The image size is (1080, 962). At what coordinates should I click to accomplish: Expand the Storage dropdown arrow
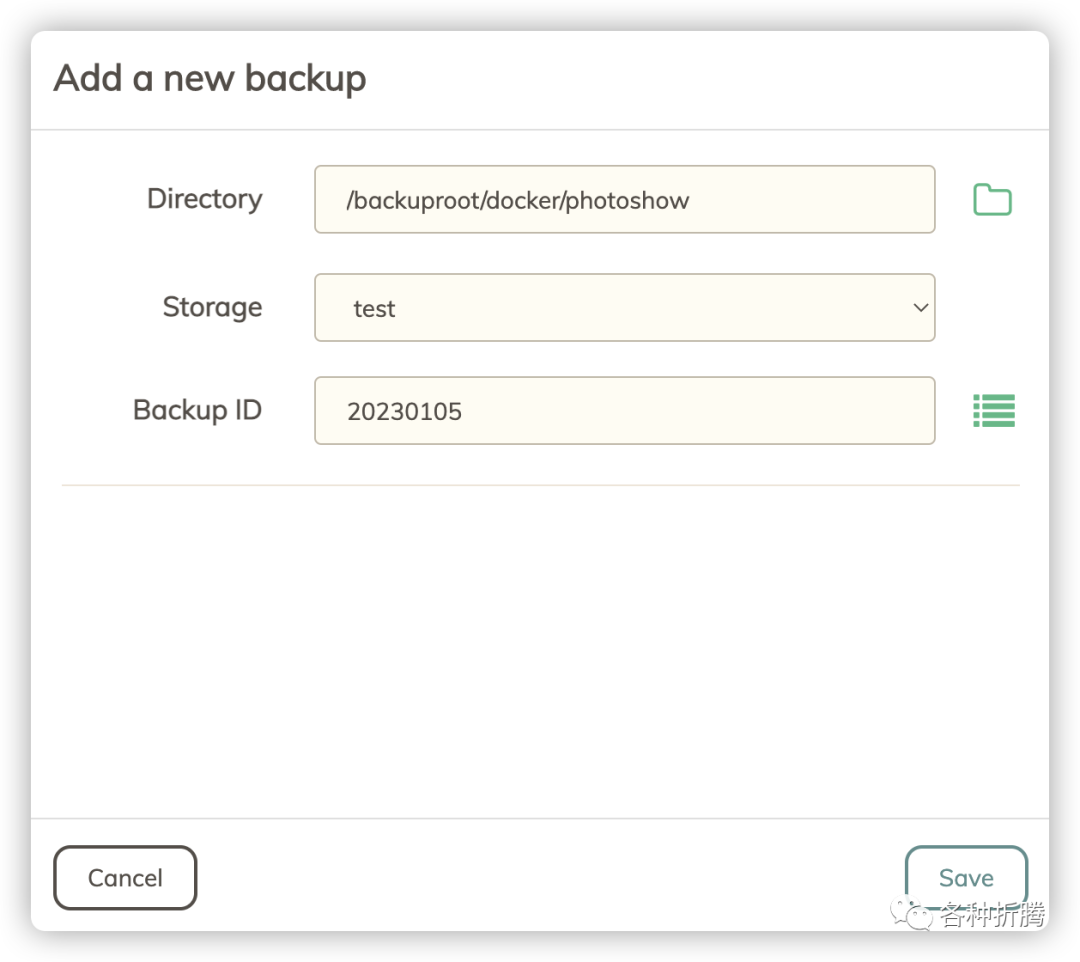point(921,308)
